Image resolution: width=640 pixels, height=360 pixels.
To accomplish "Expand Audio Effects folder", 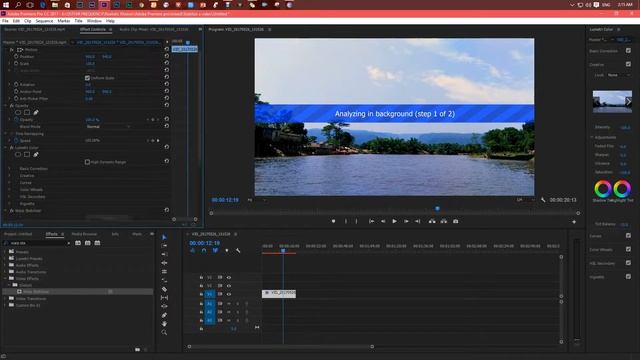I will pos(5,265).
